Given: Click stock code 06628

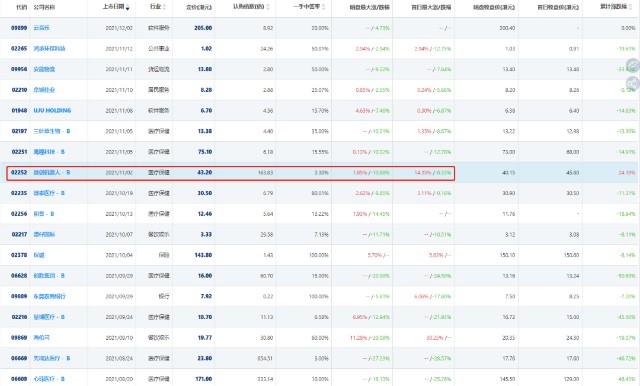Looking at the screenshot, I should [19, 276].
